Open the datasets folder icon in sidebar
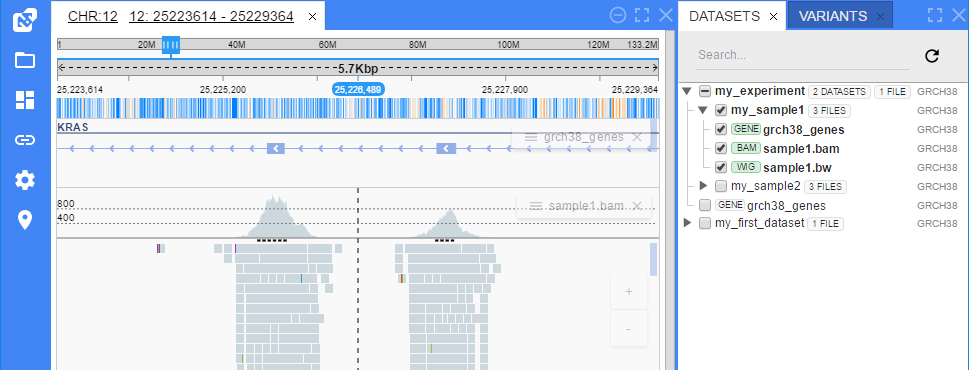 [25, 60]
